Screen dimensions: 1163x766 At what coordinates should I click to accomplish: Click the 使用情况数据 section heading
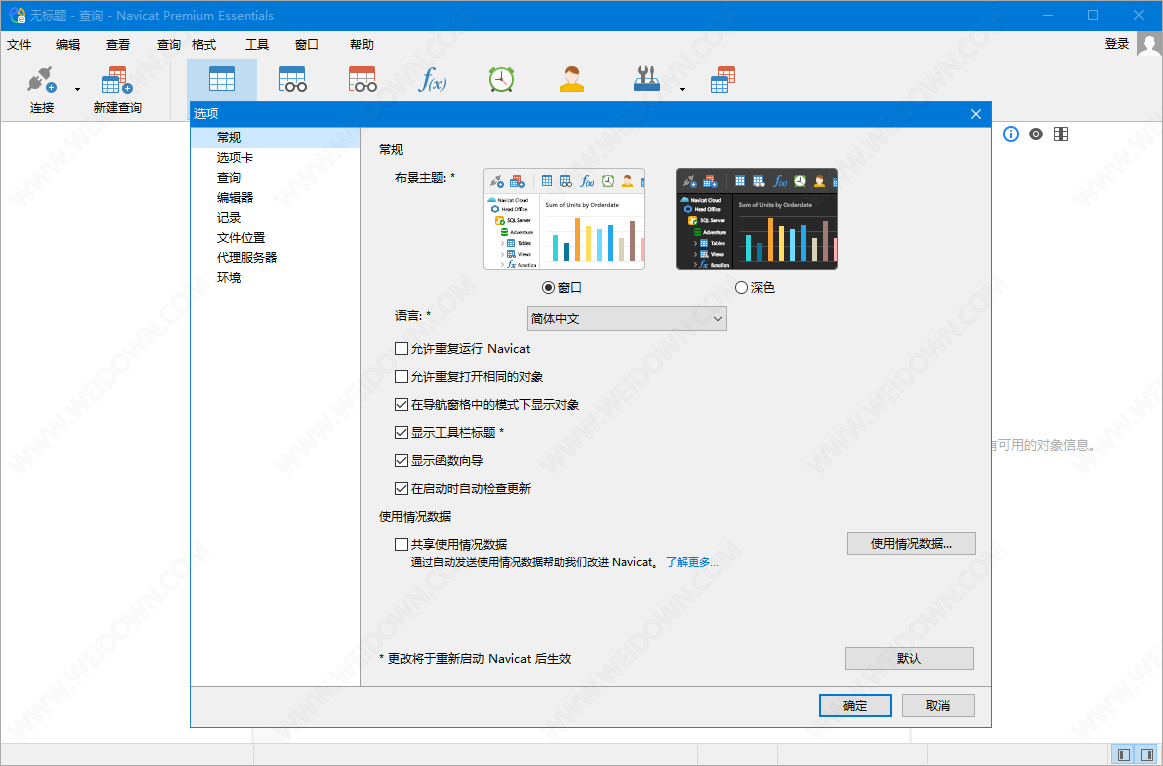point(415,517)
